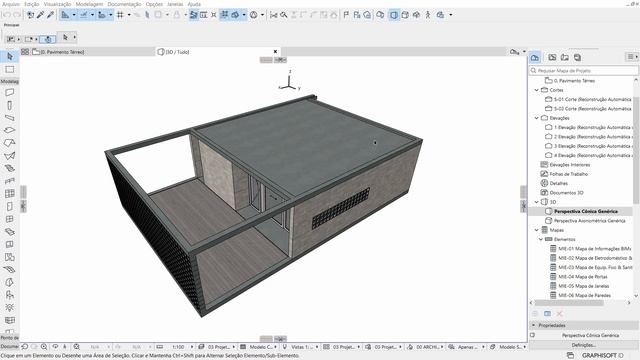Switch to the 3D / Tudo tab
Viewport: 640px width, 360px height.
coord(218,52)
